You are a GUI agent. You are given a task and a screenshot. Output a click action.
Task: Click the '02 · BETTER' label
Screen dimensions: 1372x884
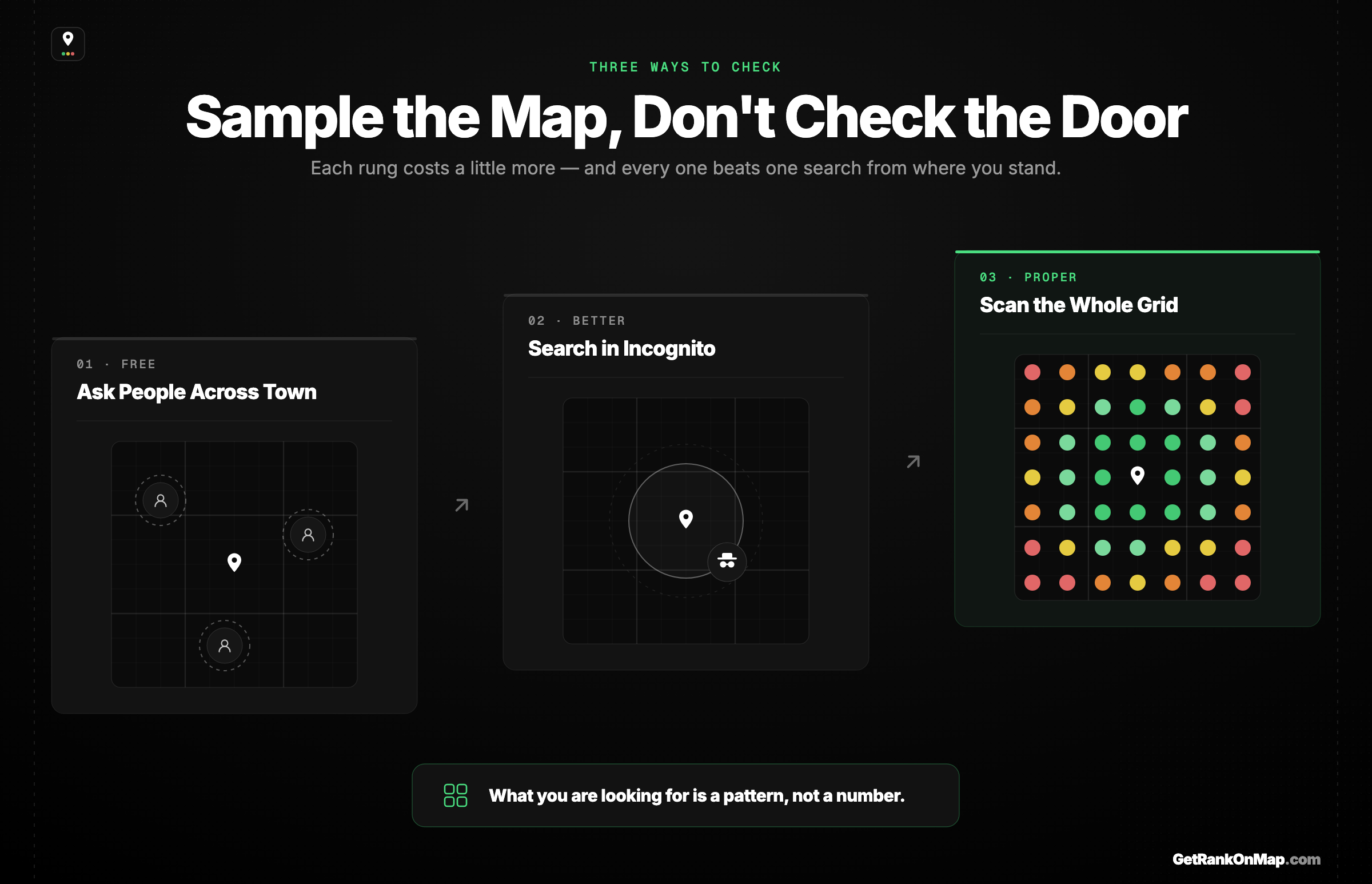click(x=577, y=320)
